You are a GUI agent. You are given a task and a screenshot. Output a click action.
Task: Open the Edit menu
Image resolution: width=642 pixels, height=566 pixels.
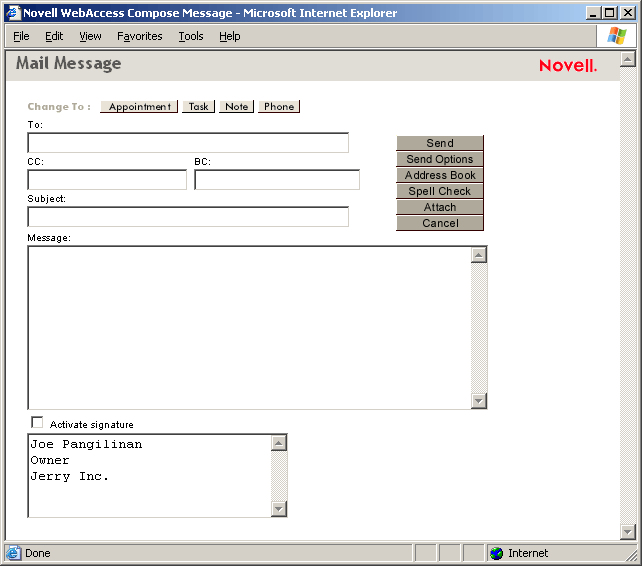click(x=54, y=36)
